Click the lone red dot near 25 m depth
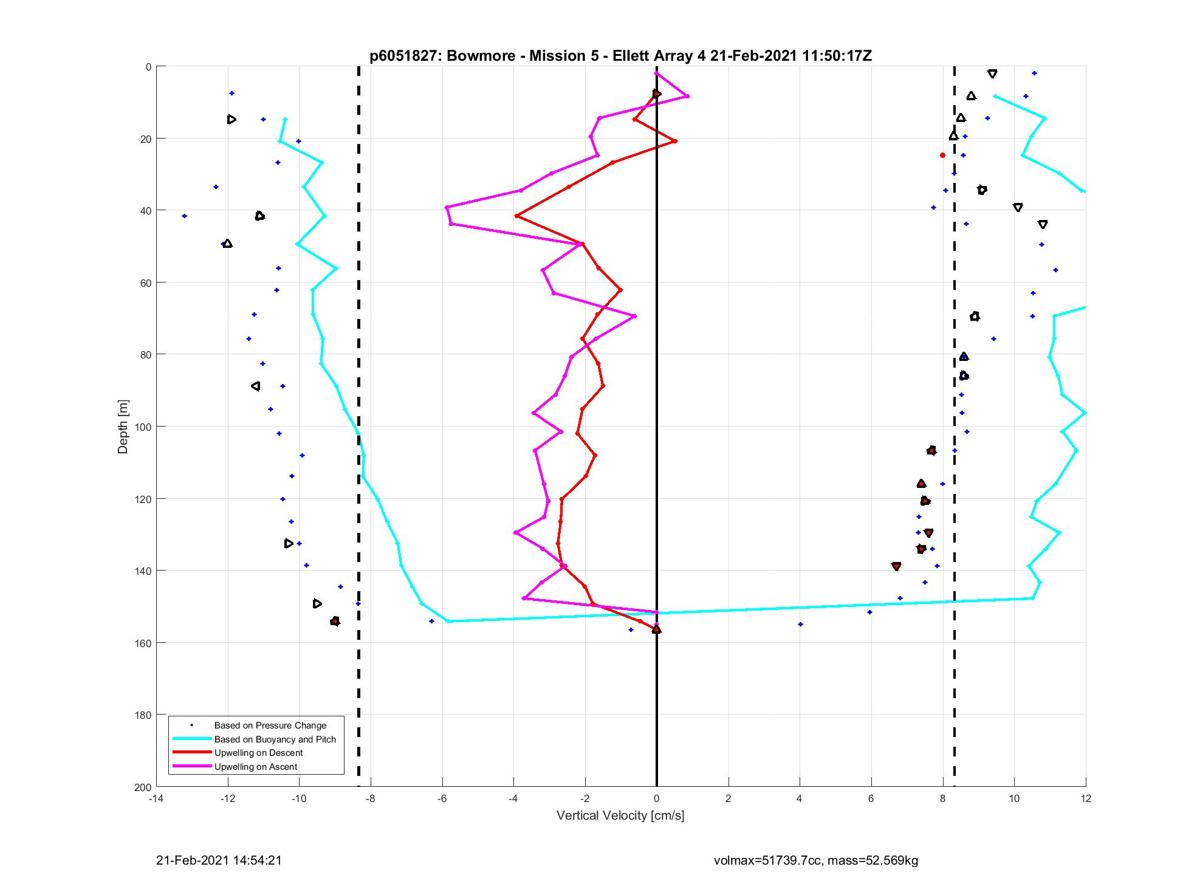This screenshot has height=885, width=1200. [942, 155]
